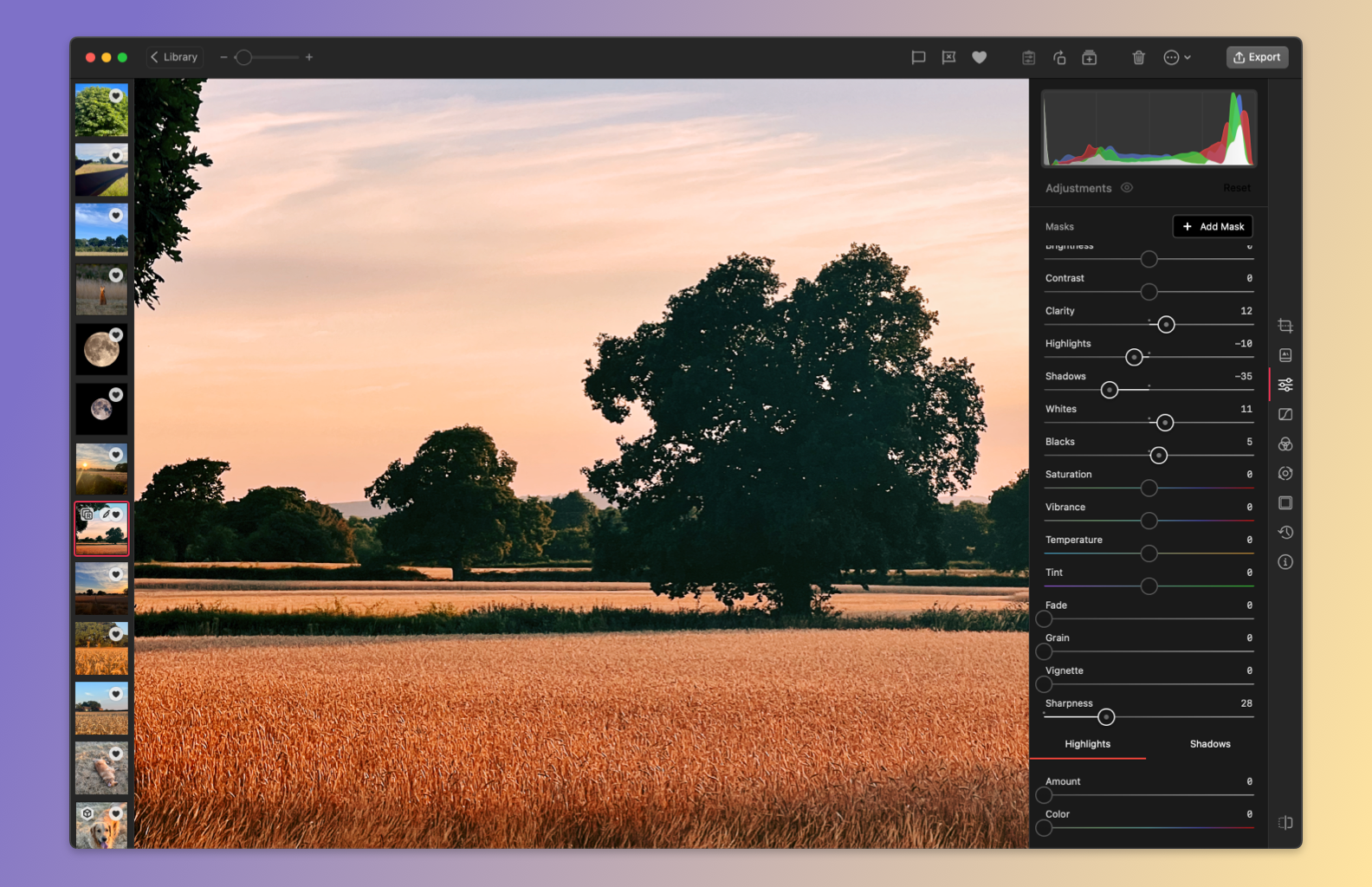Open the full moon thumbnail
The image size is (1372, 887).
pos(101,349)
